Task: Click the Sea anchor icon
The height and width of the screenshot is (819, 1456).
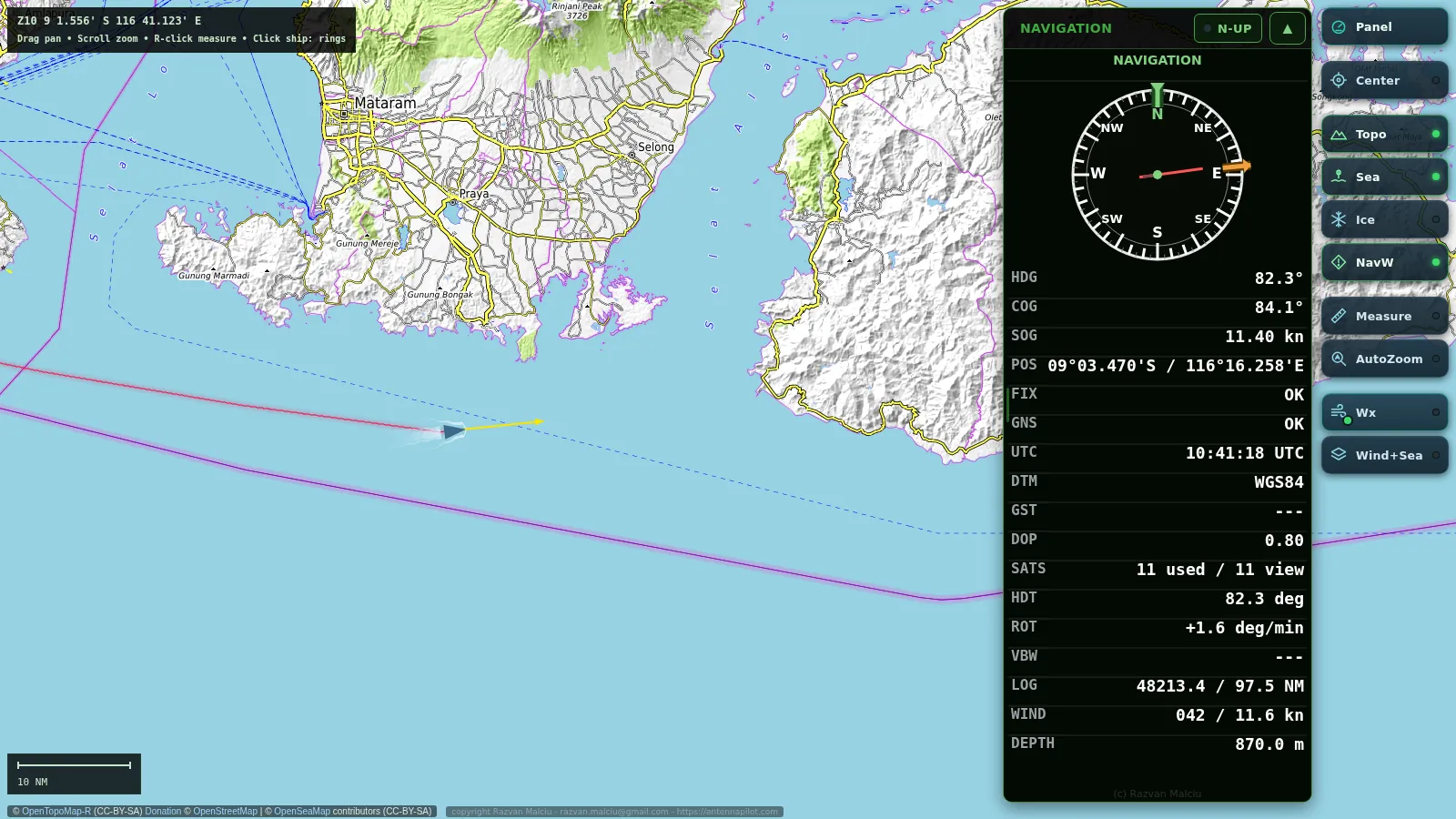Action: (x=1339, y=177)
